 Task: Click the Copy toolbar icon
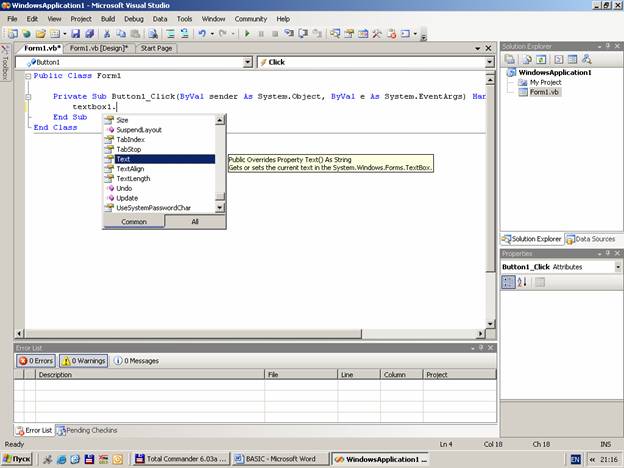pos(121,34)
